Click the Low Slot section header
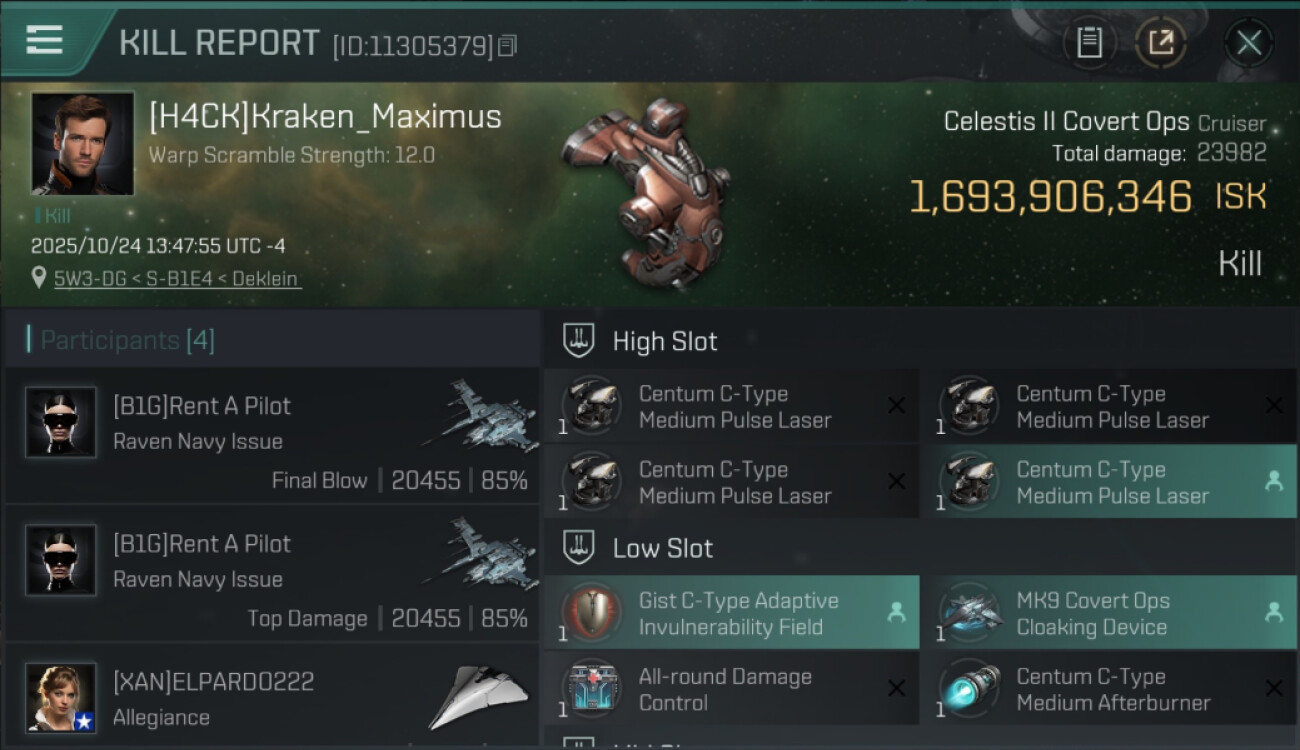 663,548
